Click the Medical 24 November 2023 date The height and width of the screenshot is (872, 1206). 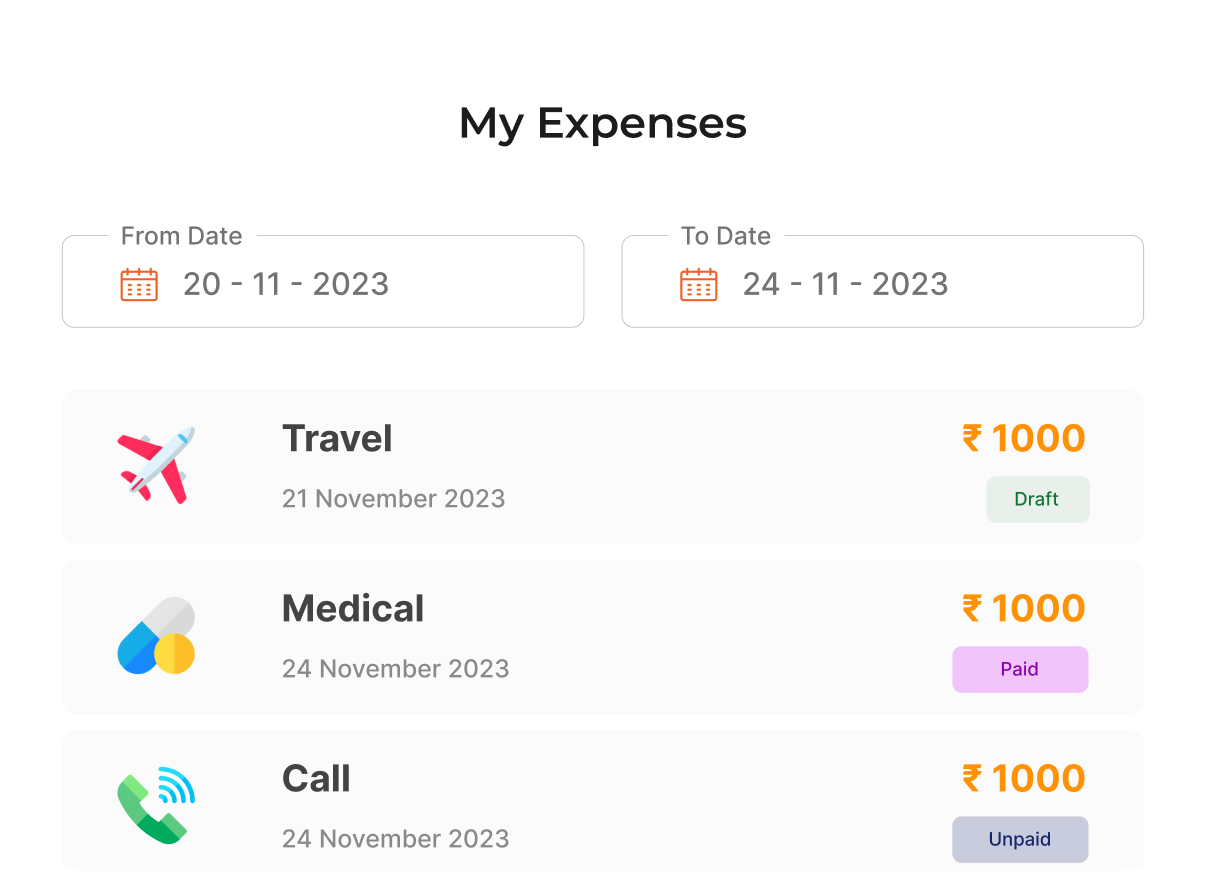396,668
